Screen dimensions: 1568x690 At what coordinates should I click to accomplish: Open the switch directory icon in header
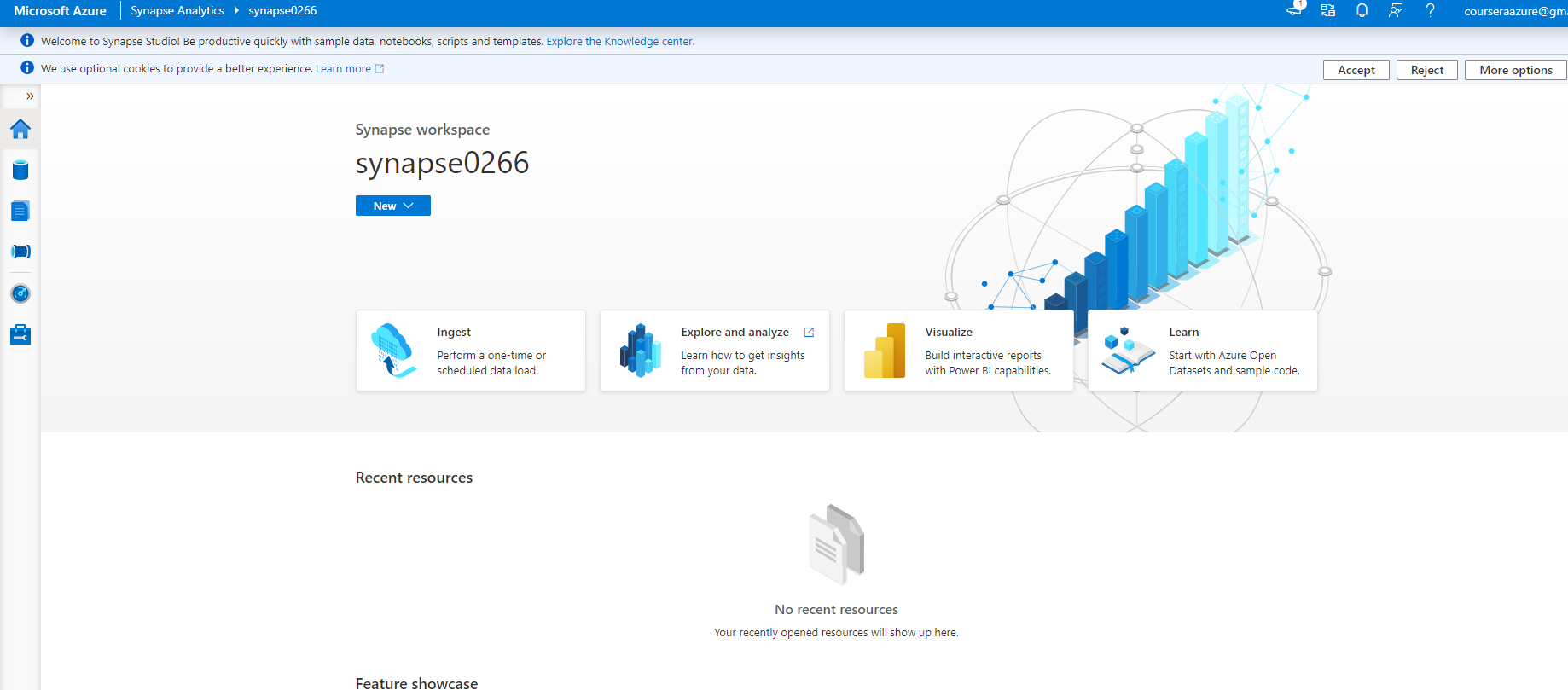click(x=1328, y=10)
